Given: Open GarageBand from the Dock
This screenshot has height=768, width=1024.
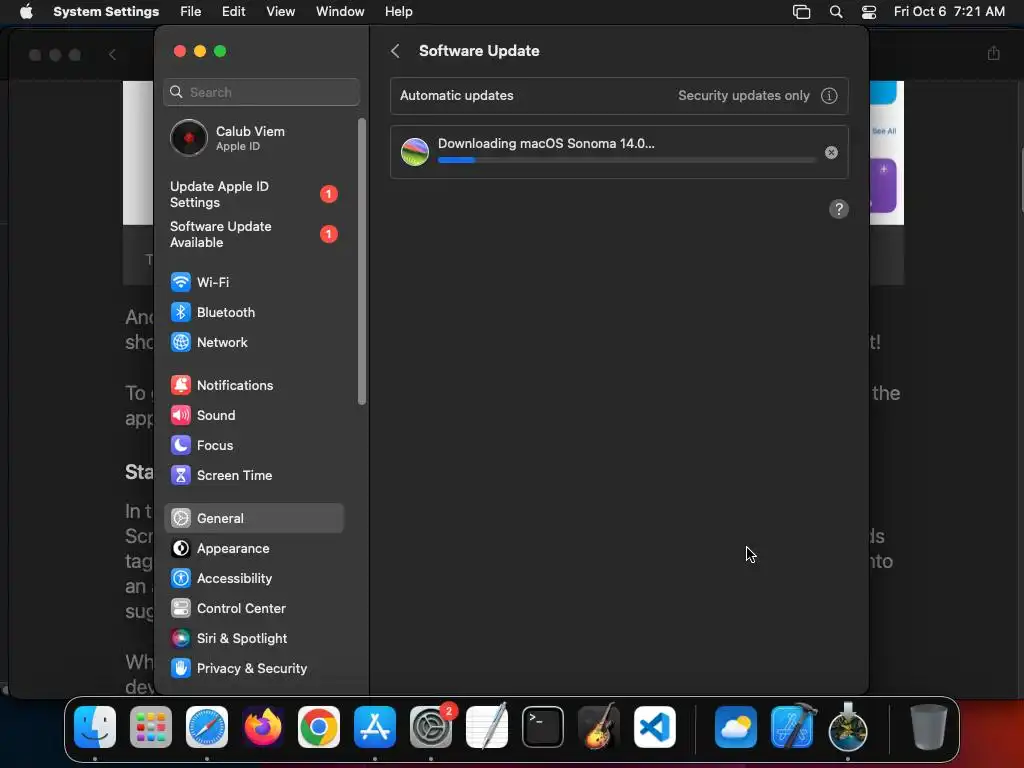Looking at the screenshot, I should click(599, 727).
